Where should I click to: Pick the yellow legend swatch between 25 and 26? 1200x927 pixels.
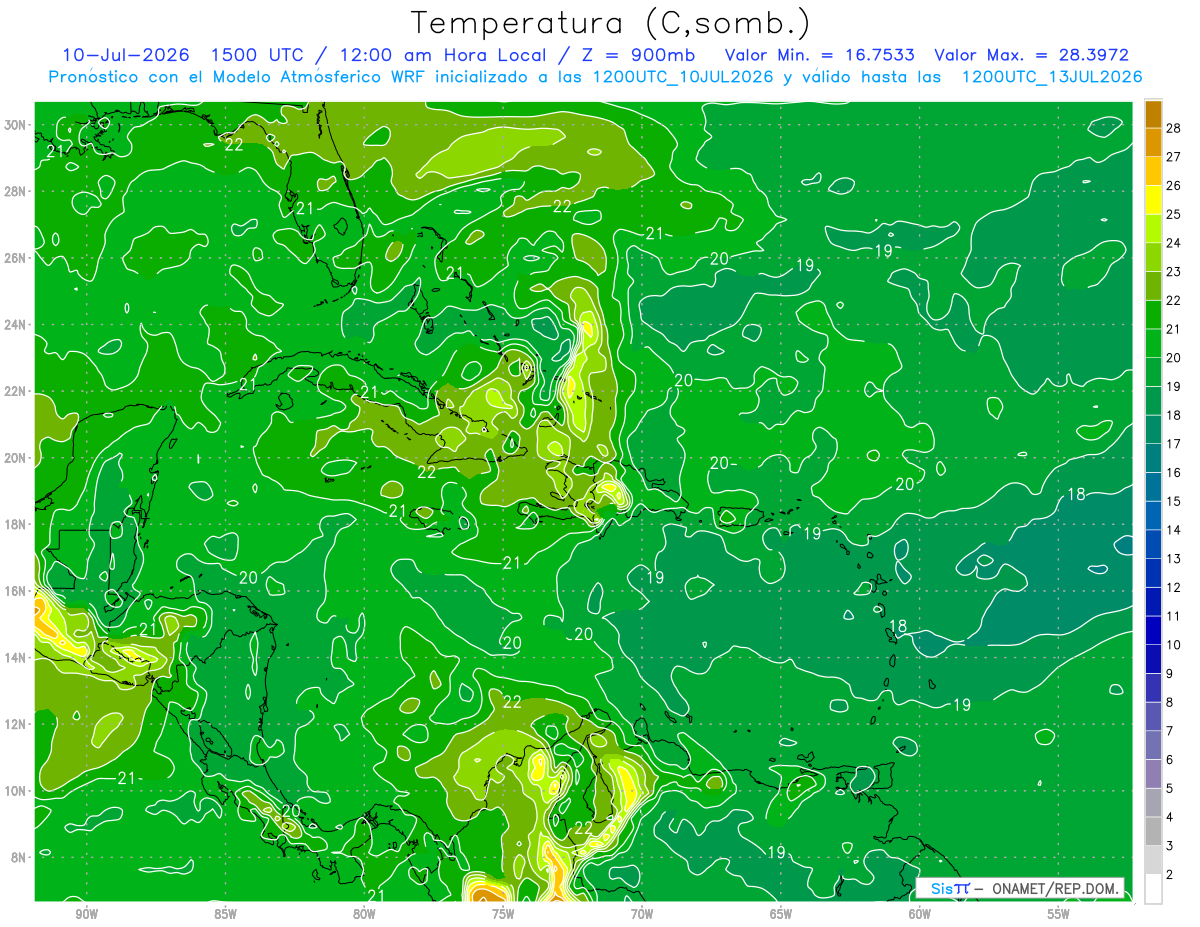[x=1153, y=200]
